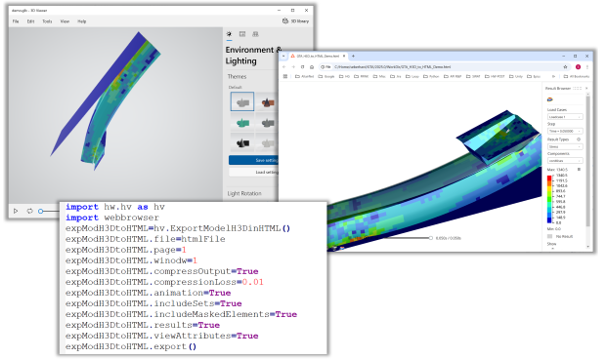Play the 3D Viewer animation

point(16,211)
